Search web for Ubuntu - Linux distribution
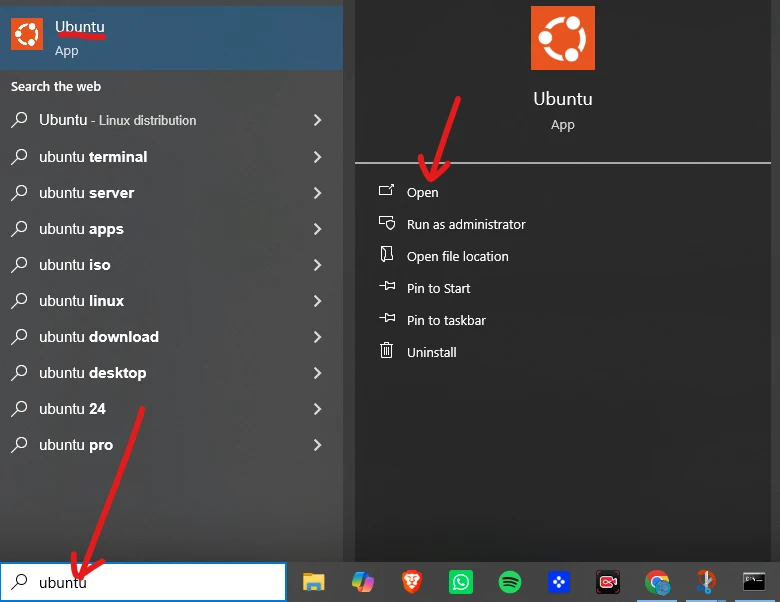 pyautogui.click(x=171, y=120)
